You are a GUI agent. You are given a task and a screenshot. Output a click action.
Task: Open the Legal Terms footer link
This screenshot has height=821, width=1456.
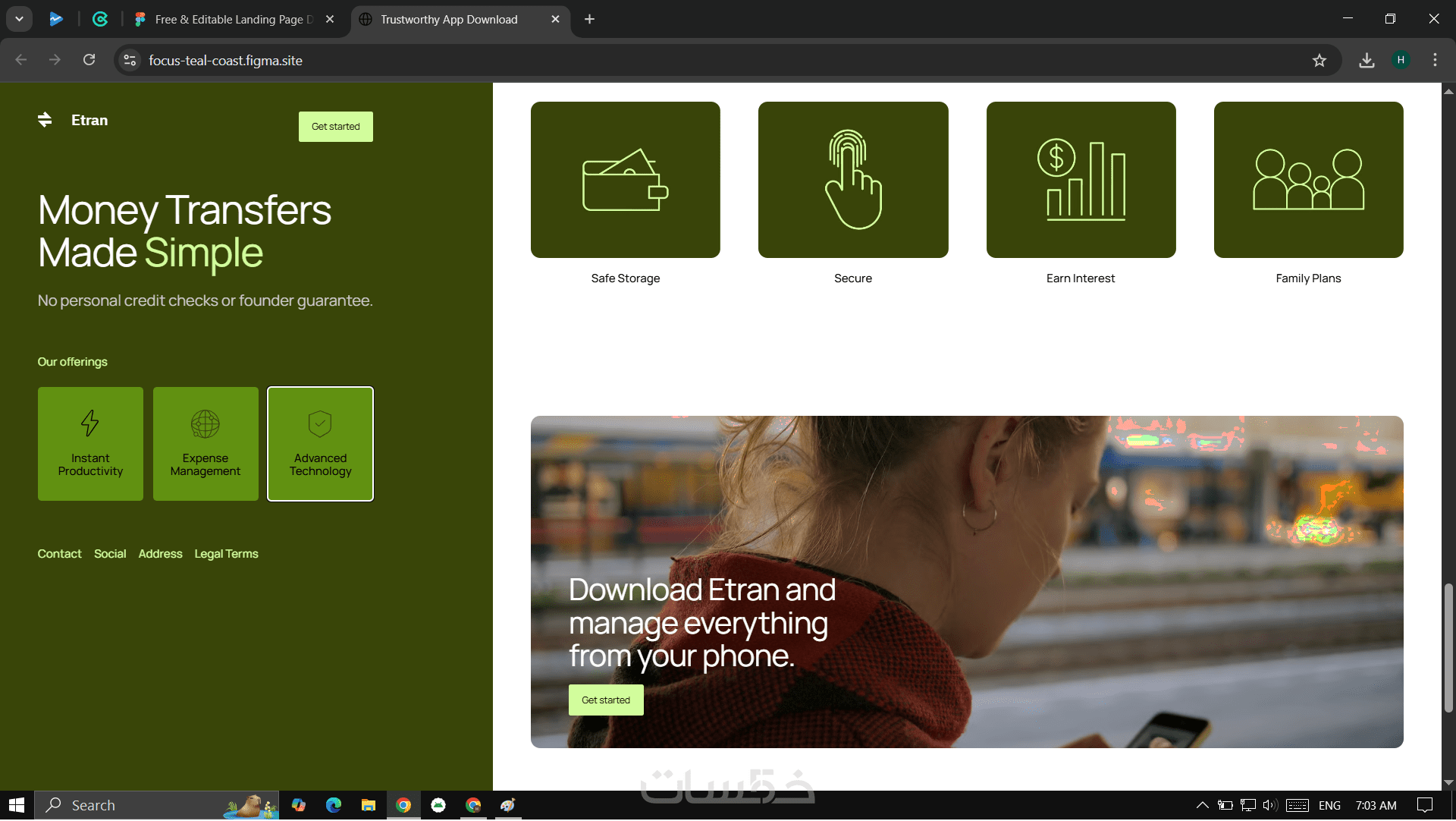(x=226, y=554)
